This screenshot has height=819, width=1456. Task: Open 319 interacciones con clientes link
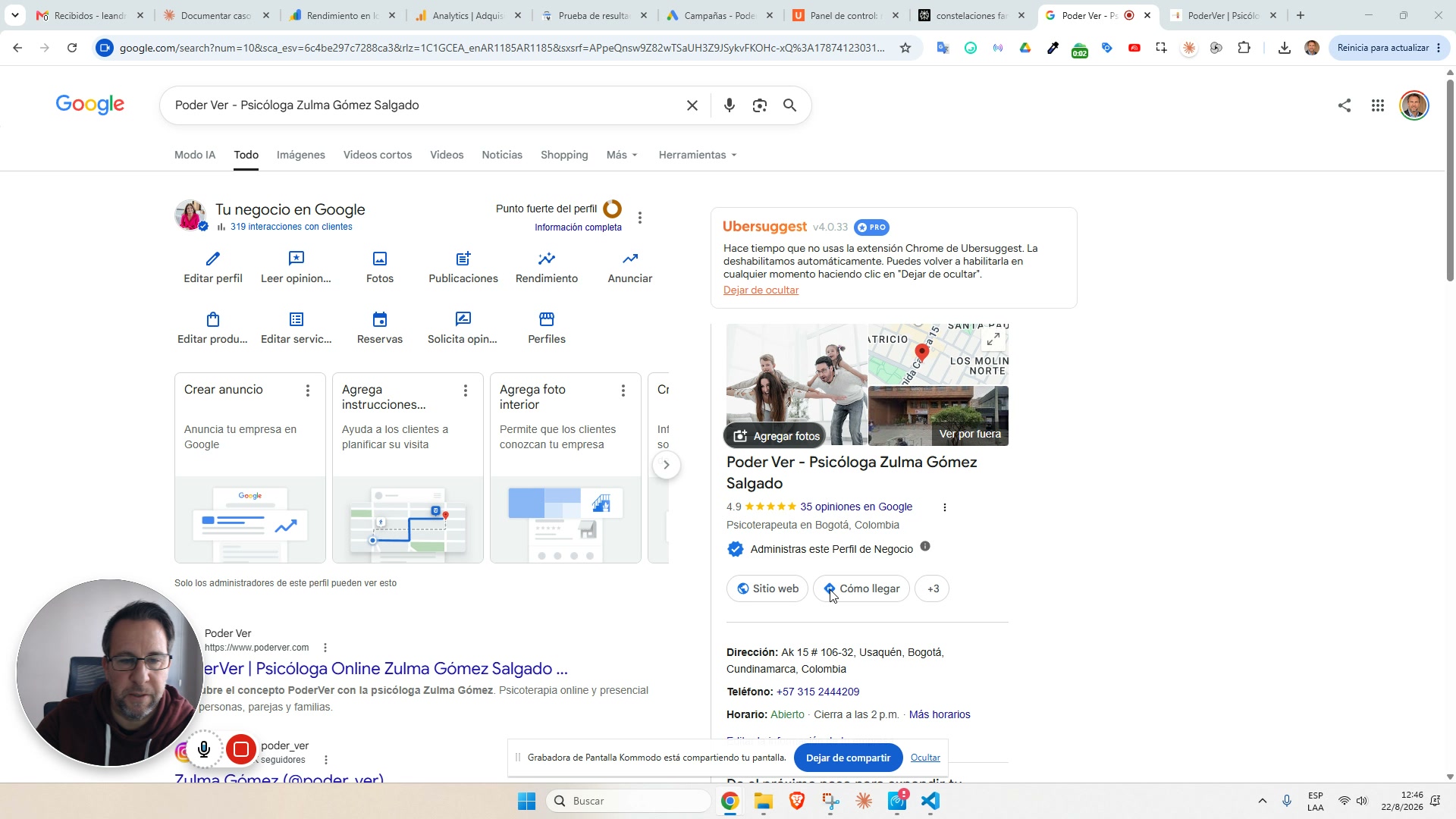click(291, 227)
